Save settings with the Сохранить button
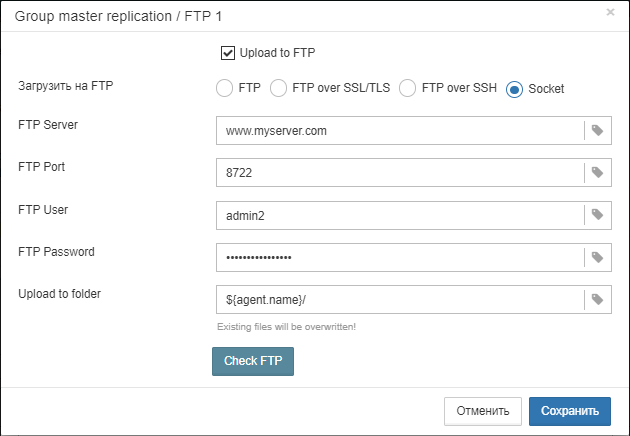Image resolution: width=630 pixels, height=436 pixels. [x=570, y=411]
